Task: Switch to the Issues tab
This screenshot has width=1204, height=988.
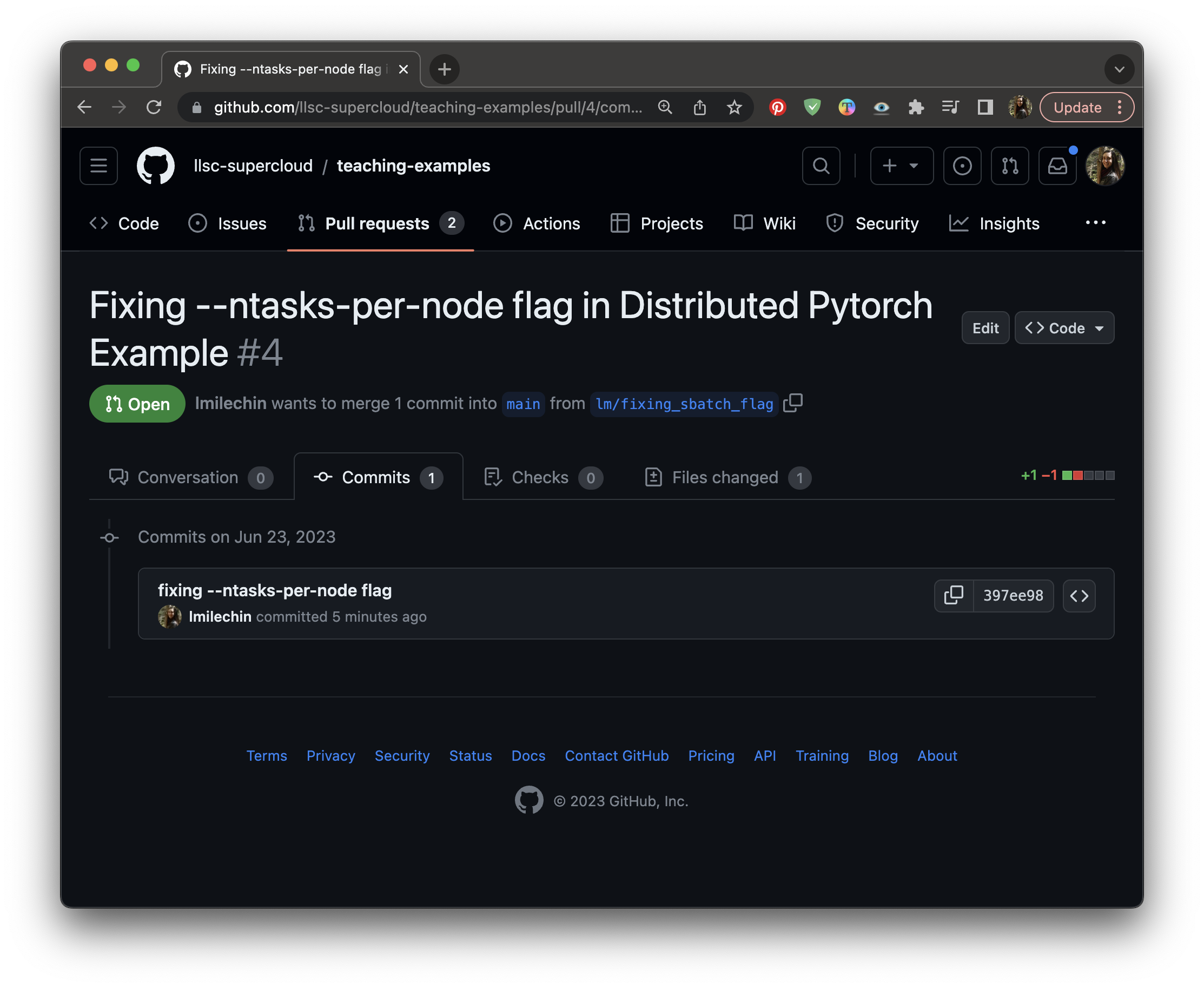Action: point(228,223)
